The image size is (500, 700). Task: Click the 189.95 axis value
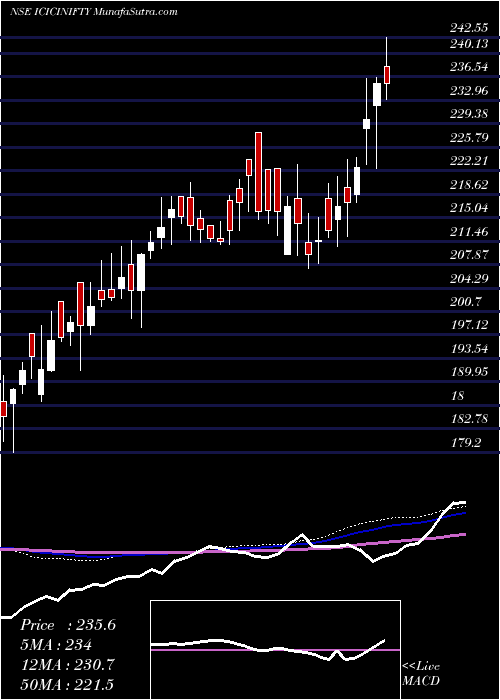[469, 372]
